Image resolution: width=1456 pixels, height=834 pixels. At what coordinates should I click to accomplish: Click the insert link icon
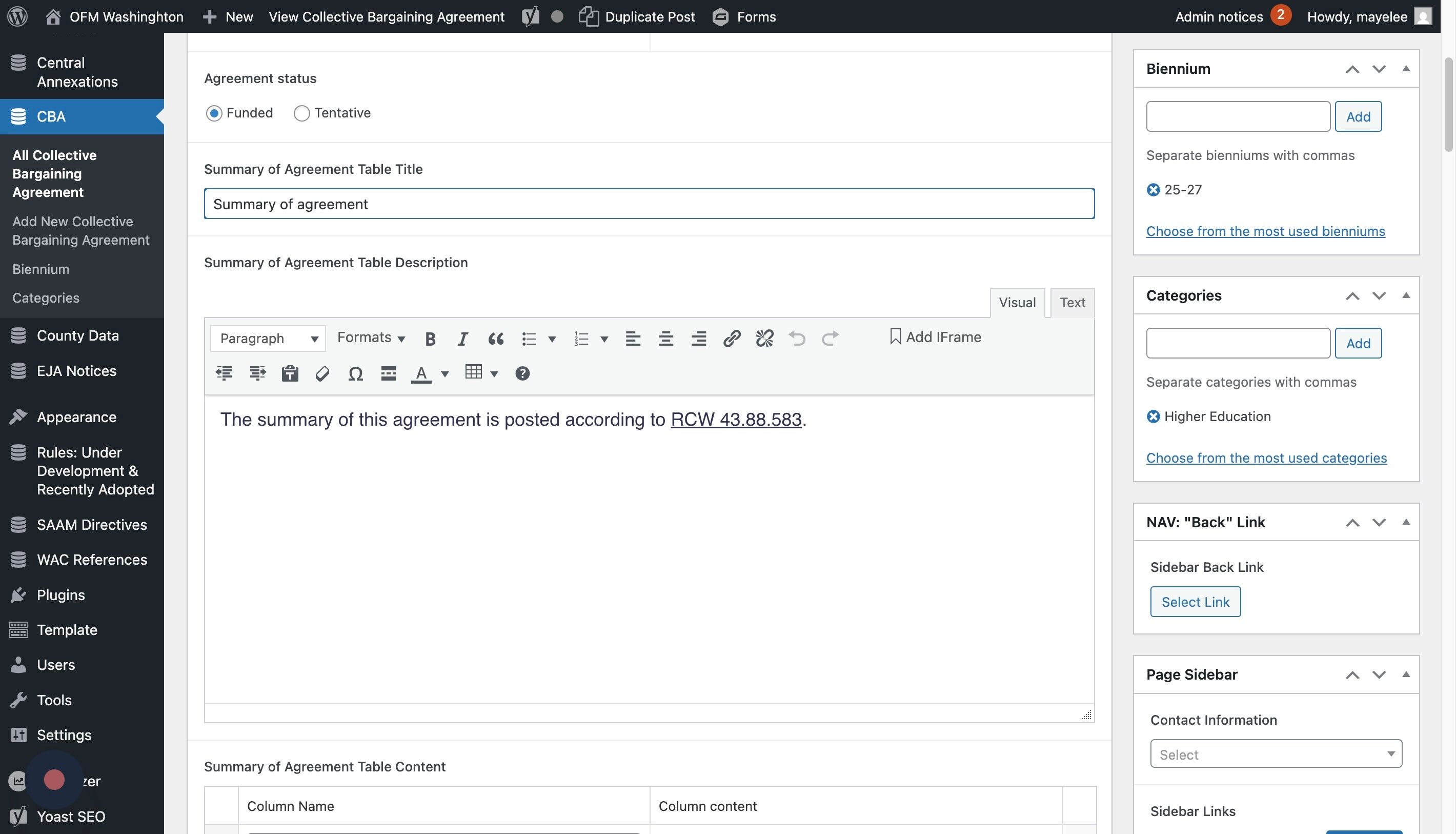tap(731, 339)
